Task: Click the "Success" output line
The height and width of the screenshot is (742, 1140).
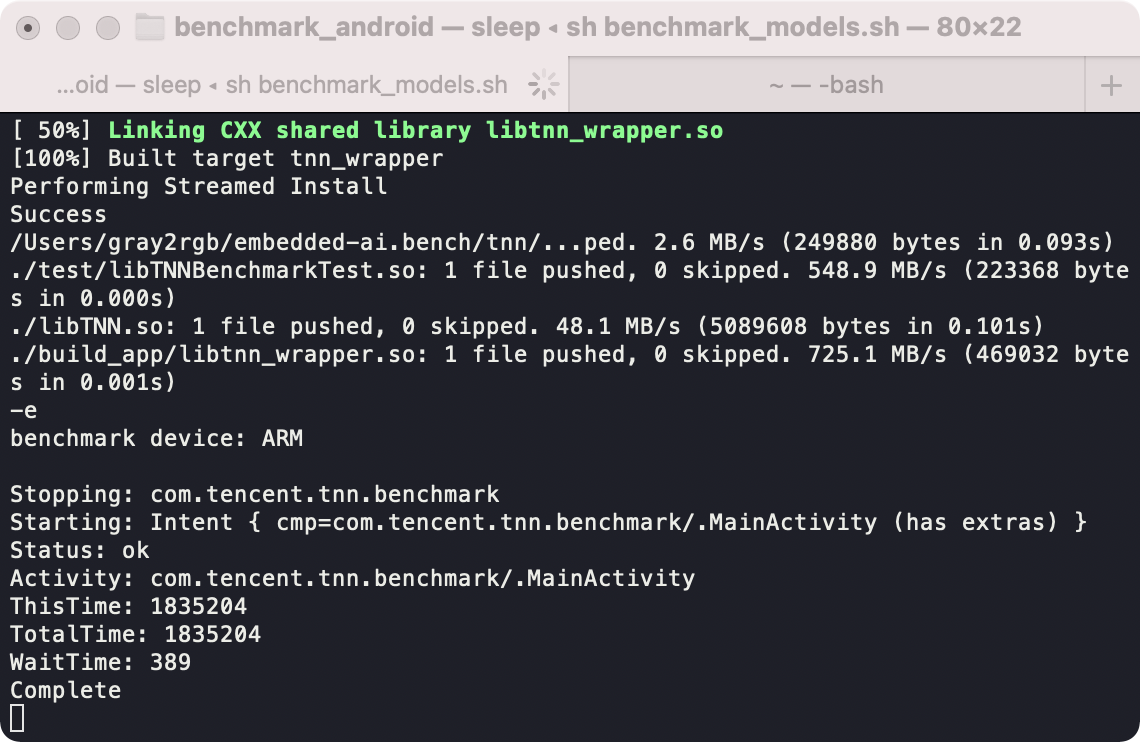Action: (58, 214)
